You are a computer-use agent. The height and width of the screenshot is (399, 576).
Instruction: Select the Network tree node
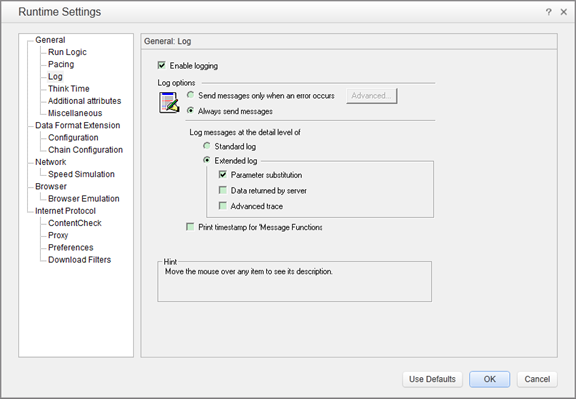point(51,162)
